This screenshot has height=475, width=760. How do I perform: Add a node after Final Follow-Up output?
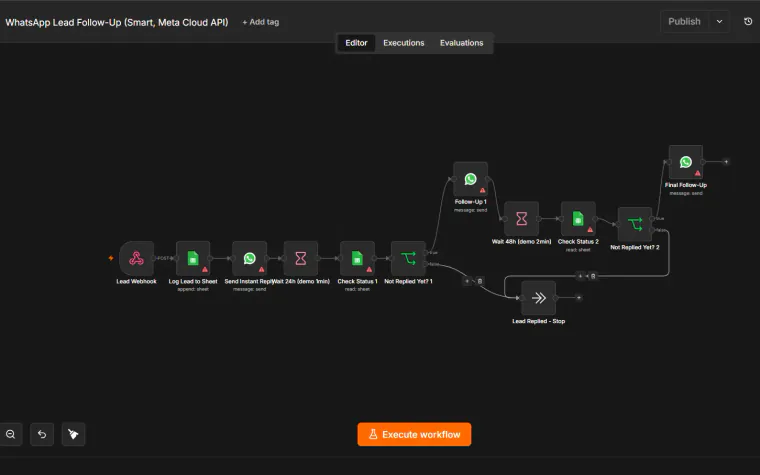726,162
